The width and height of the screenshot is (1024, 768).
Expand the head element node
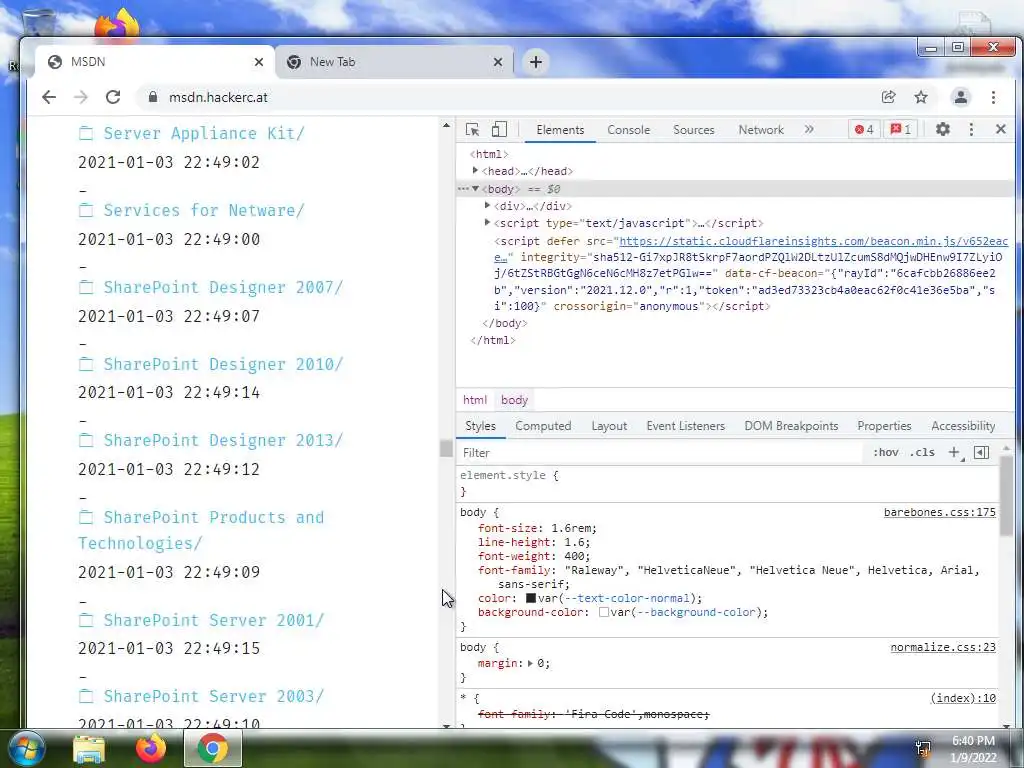coord(475,170)
